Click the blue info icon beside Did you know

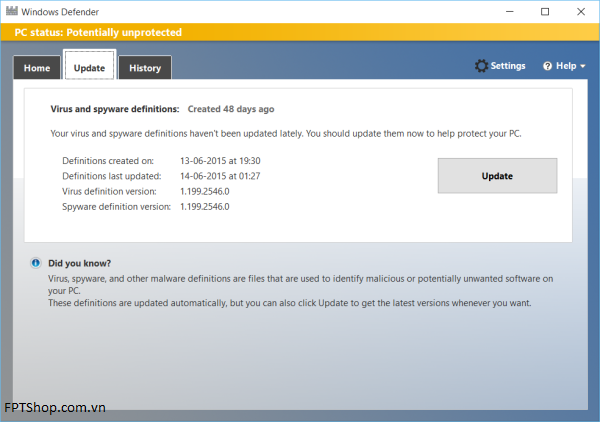(x=36, y=263)
